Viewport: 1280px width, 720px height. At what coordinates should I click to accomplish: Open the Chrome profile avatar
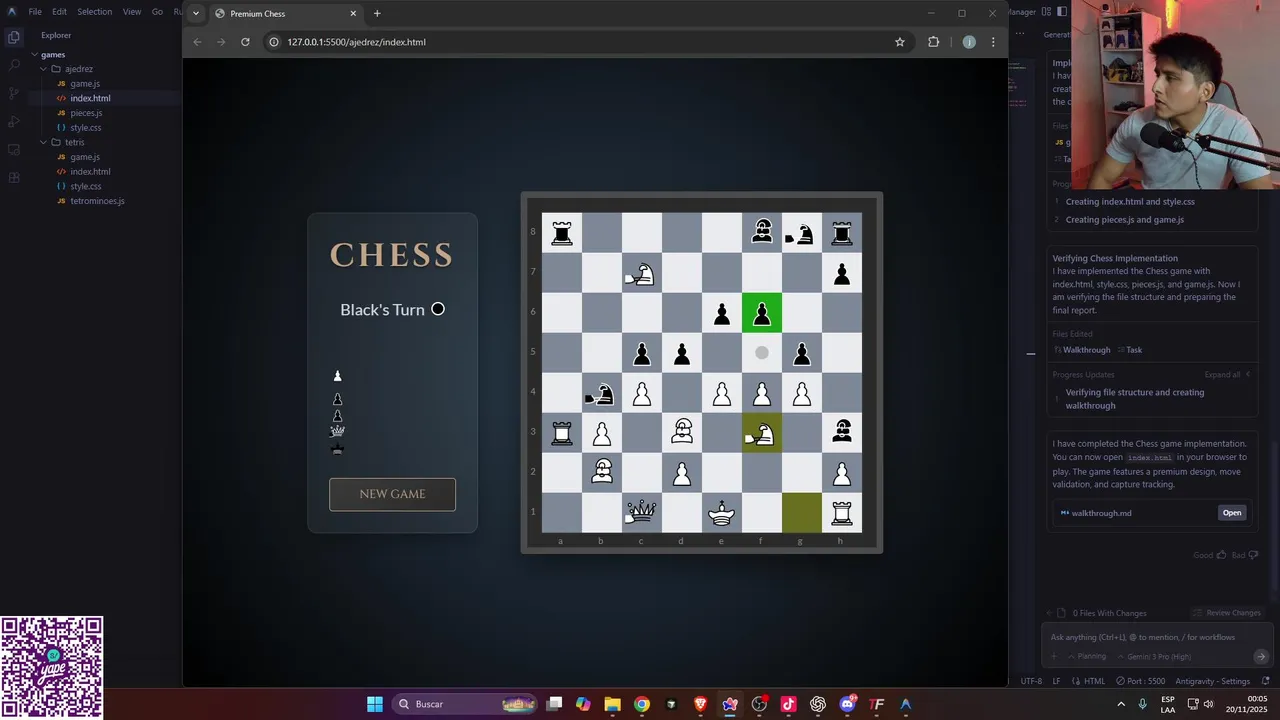tap(968, 42)
